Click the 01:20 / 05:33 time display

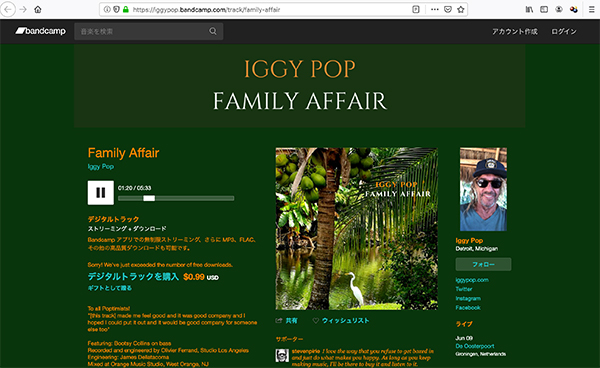[x=134, y=188]
